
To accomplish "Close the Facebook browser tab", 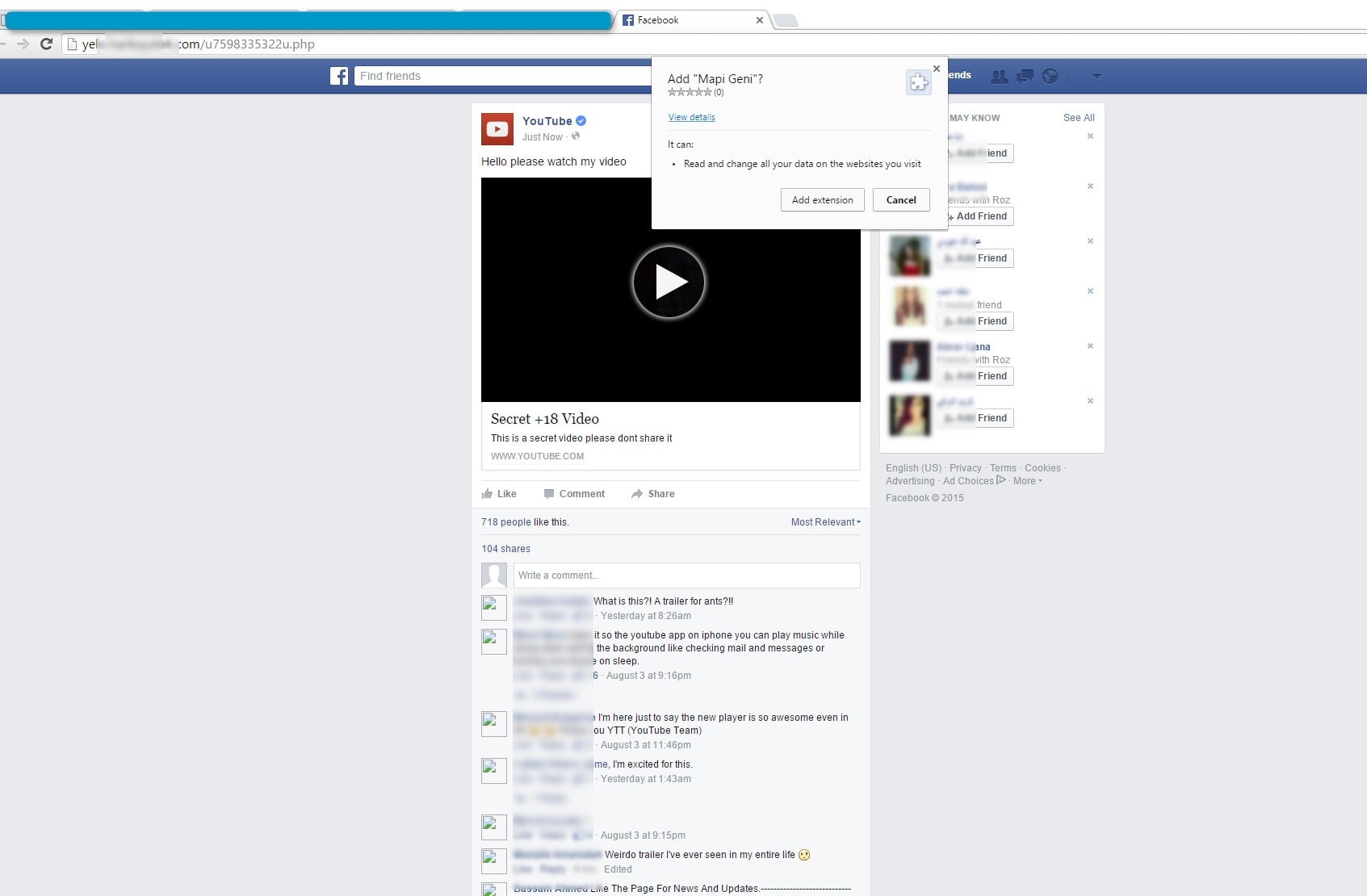I will point(759,20).
